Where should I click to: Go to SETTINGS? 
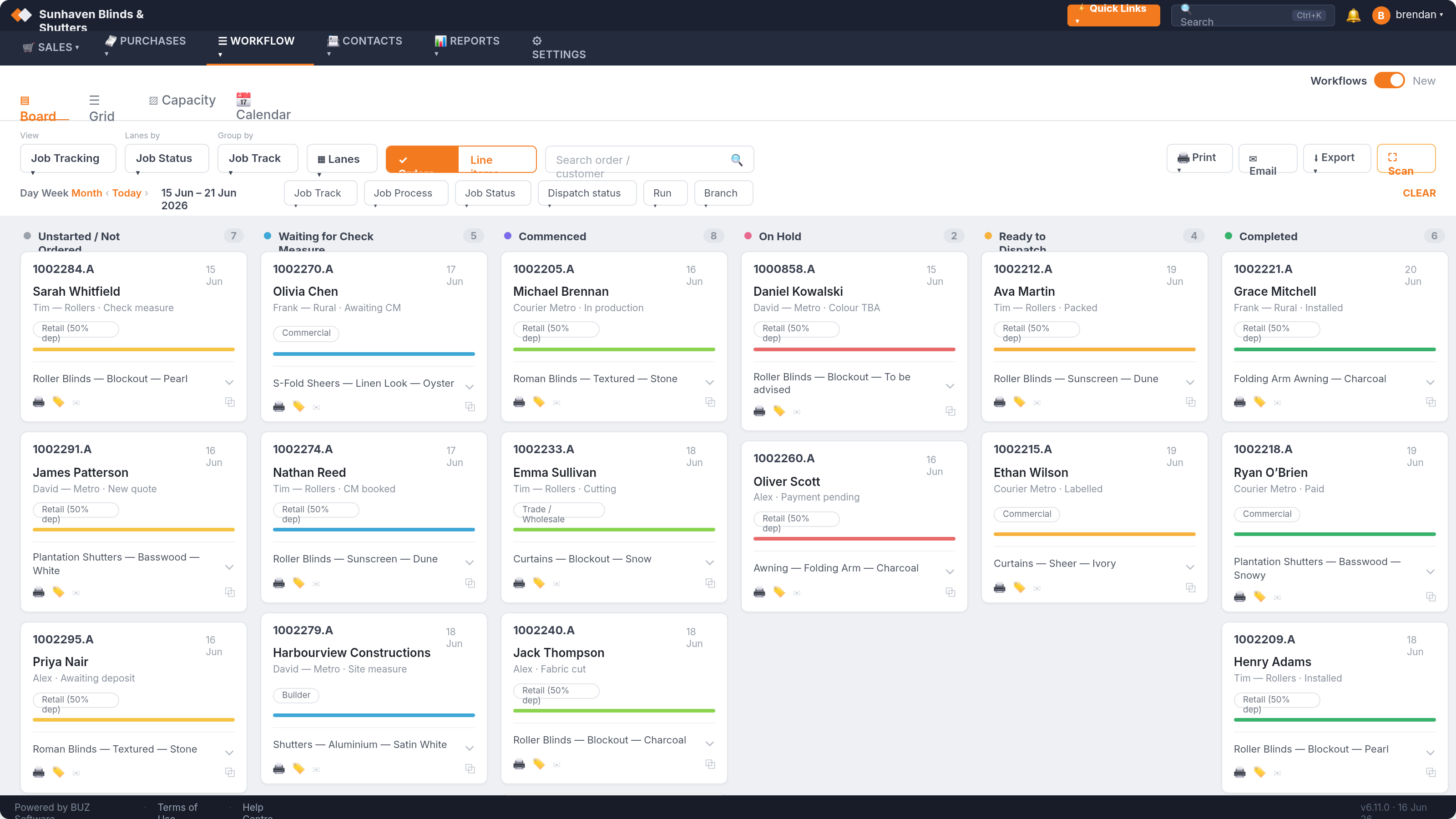(558, 48)
